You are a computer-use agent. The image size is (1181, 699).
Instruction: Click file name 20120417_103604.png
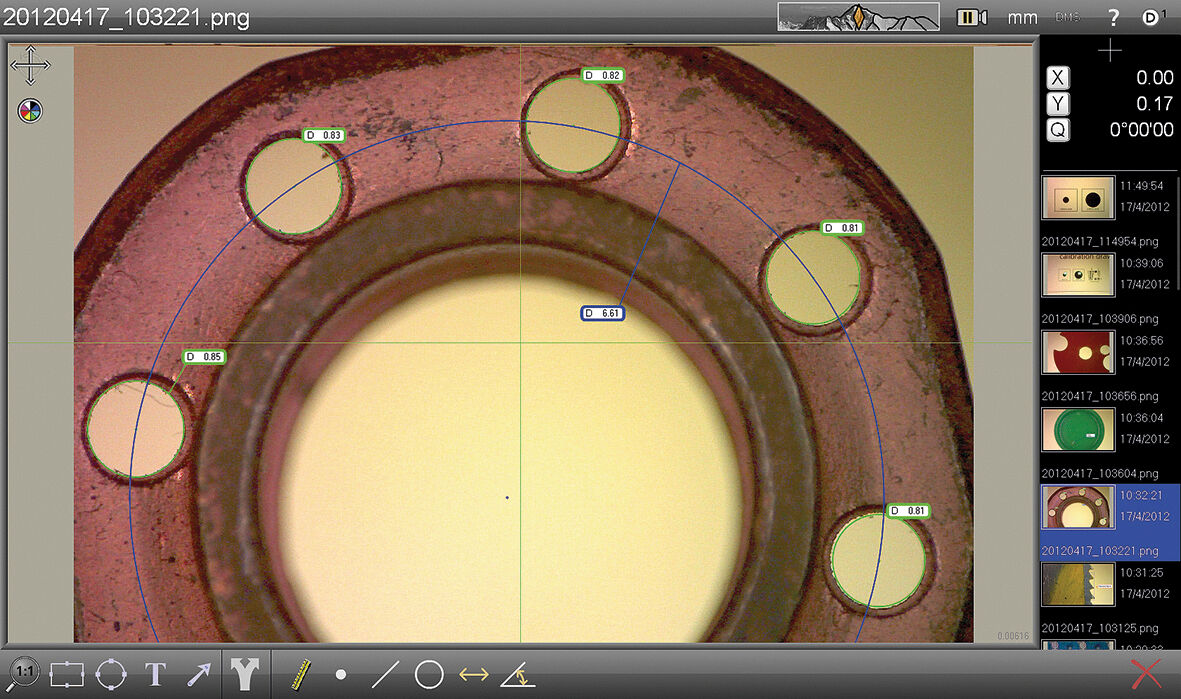(x=1100, y=474)
